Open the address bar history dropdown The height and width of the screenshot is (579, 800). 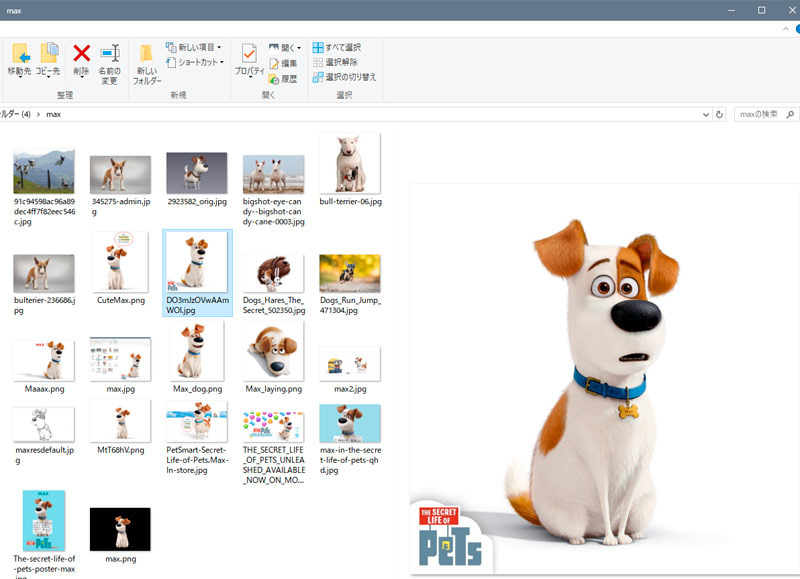[x=706, y=115]
